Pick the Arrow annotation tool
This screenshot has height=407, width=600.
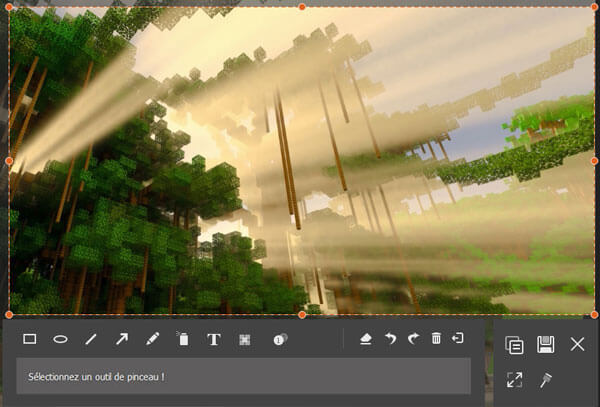click(x=122, y=339)
